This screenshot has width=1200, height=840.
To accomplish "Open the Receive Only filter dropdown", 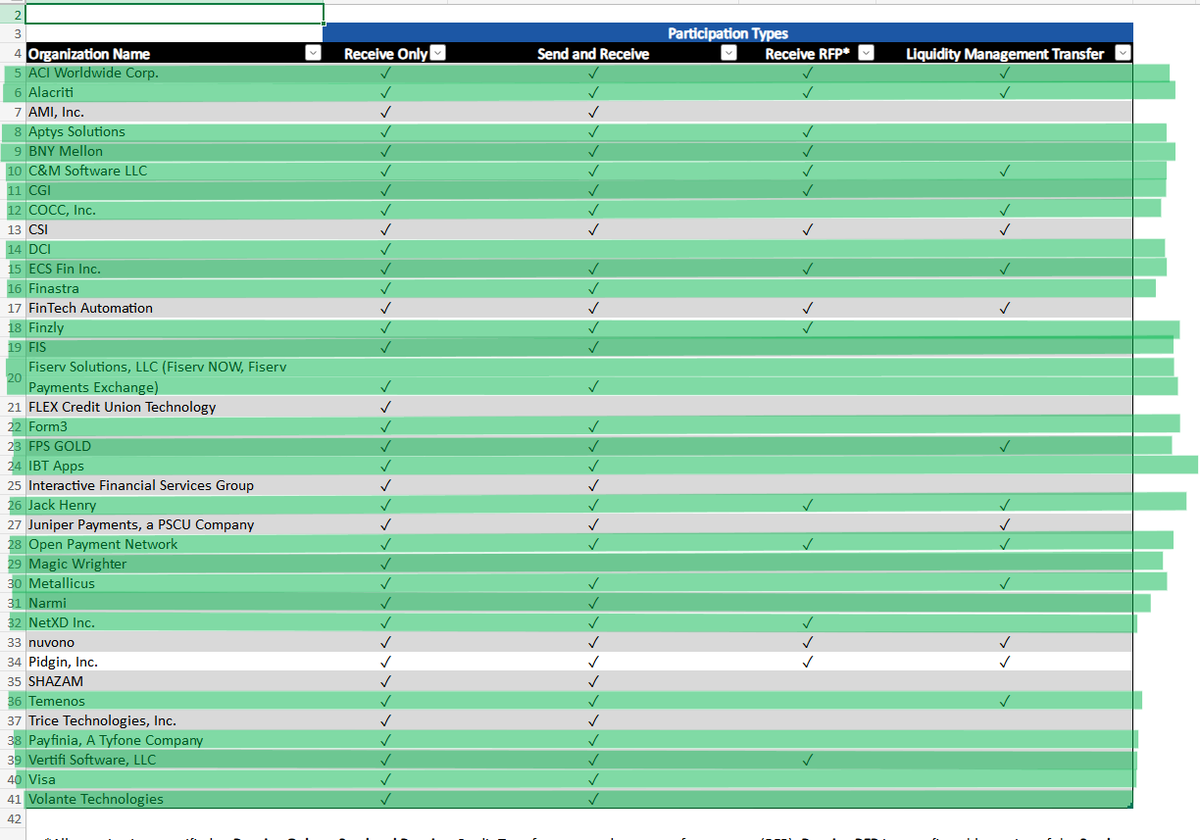I will pos(437,54).
